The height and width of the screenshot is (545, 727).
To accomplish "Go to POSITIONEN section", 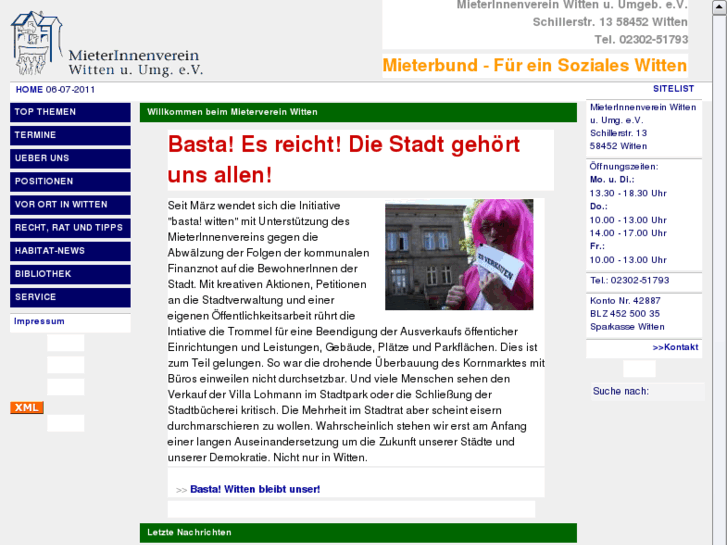I will [70, 182].
